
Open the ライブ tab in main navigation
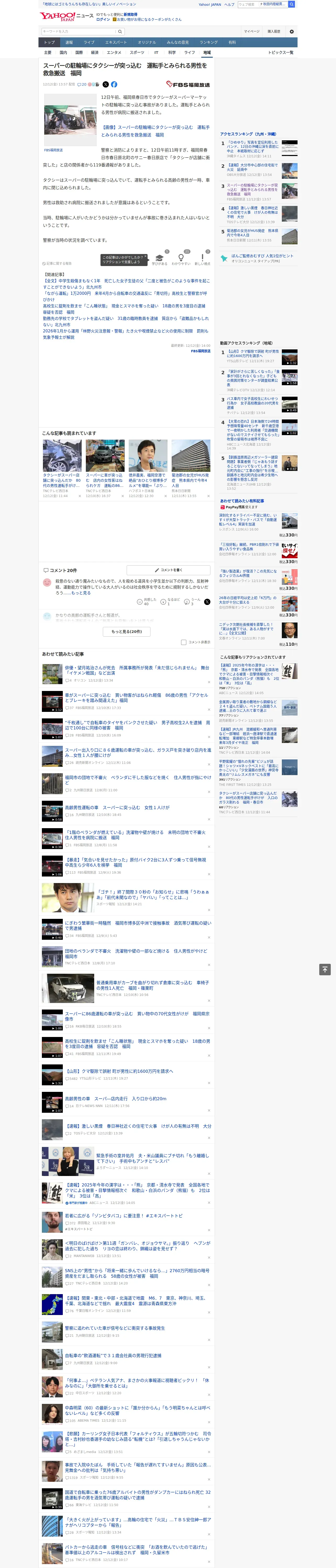[89, 43]
